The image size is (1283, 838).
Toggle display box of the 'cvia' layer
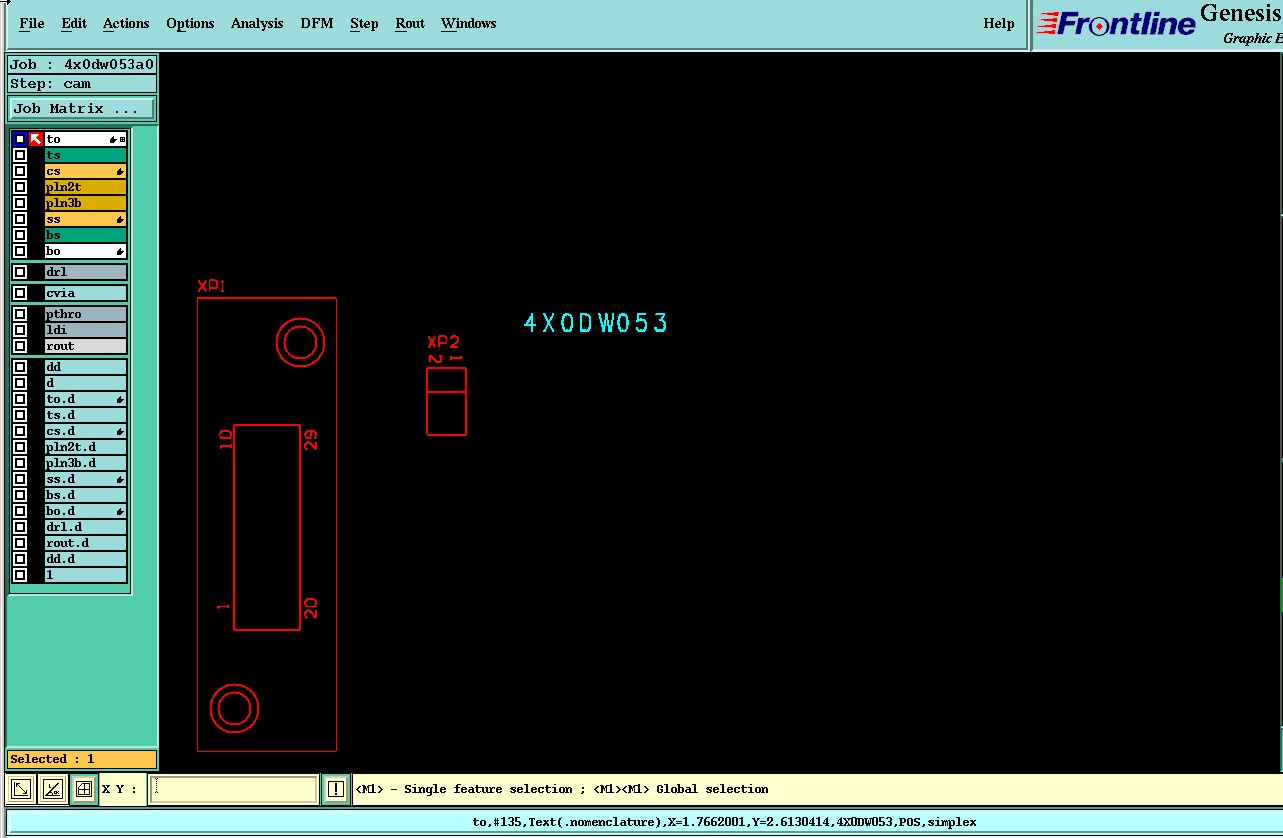(x=20, y=293)
